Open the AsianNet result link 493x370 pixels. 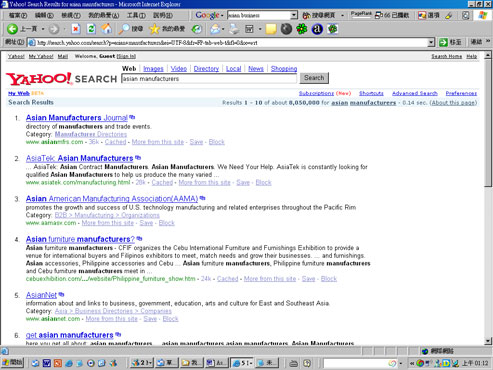coord(41,295)
